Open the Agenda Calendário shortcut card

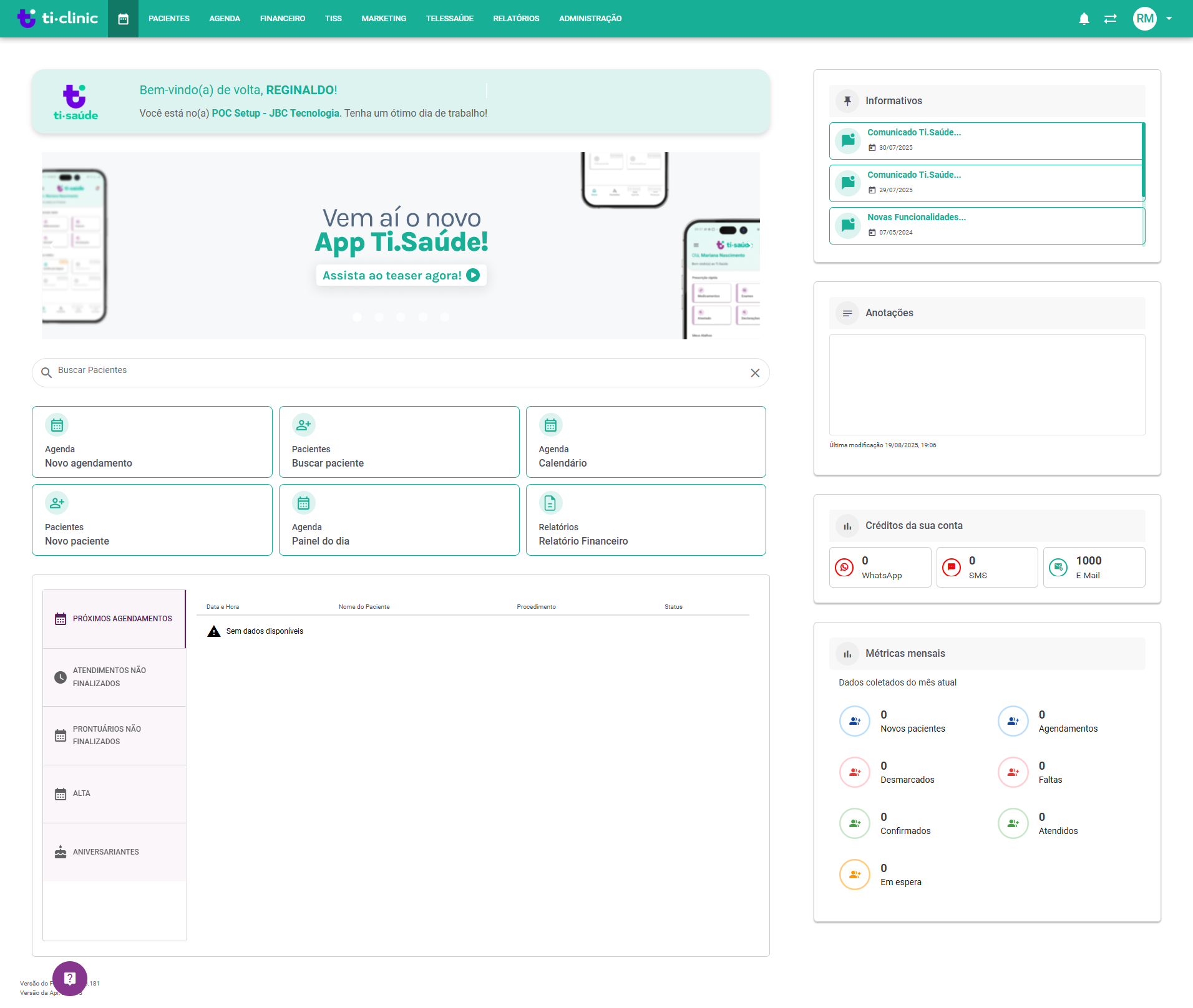pyautogui.click(x=646, y=442)
